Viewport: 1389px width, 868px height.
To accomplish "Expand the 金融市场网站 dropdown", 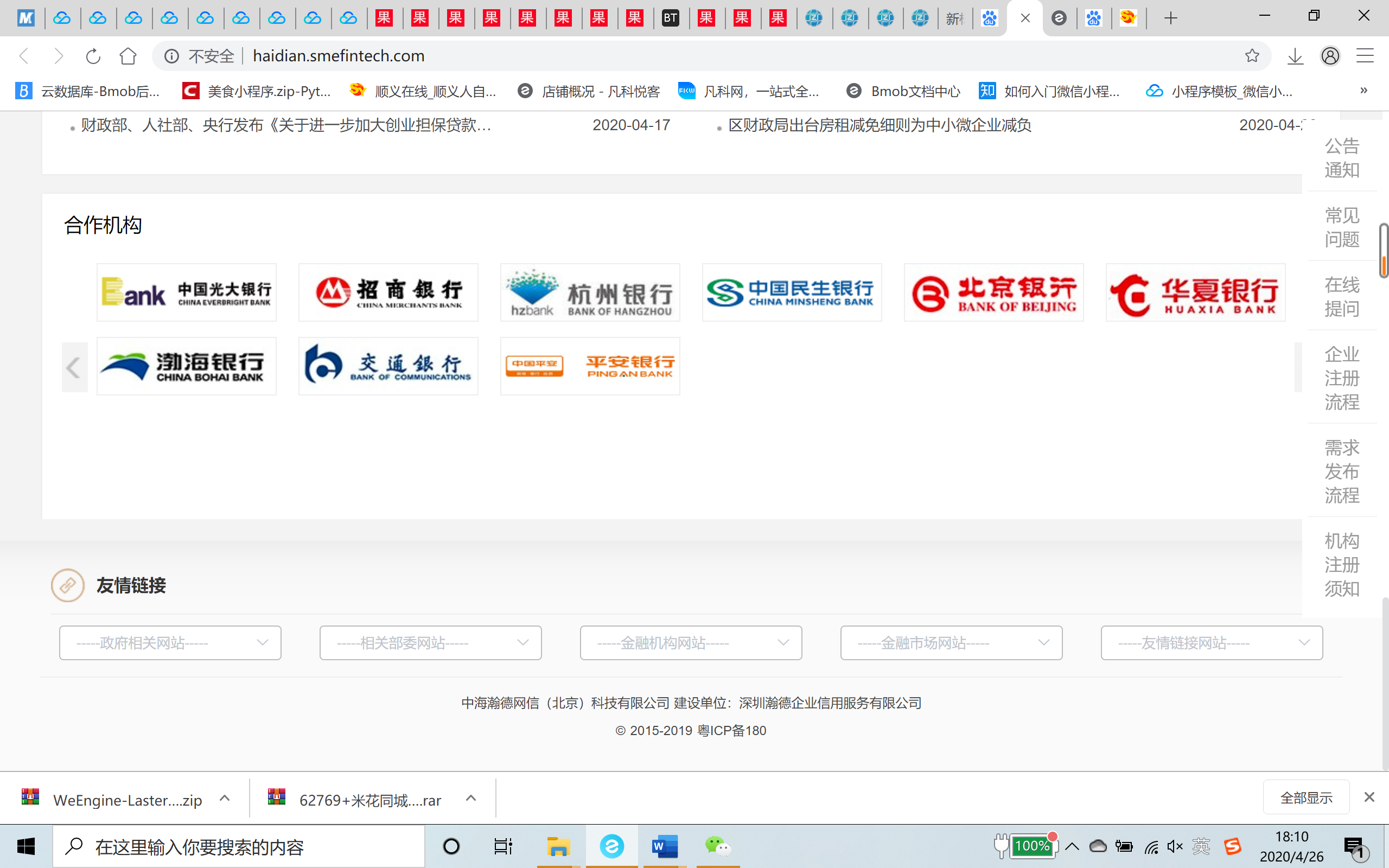I will pos(952,643).
